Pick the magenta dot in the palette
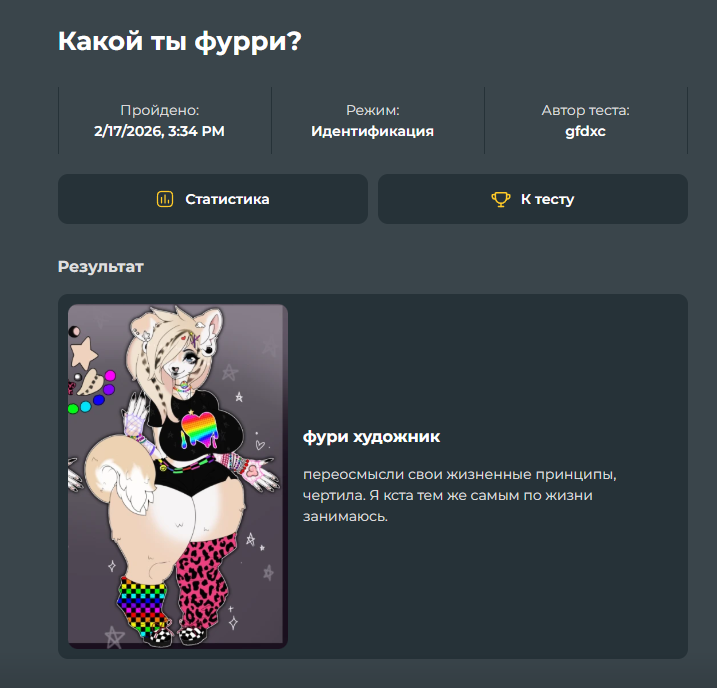Screen dimensions: 717x688 pos(110,376)
